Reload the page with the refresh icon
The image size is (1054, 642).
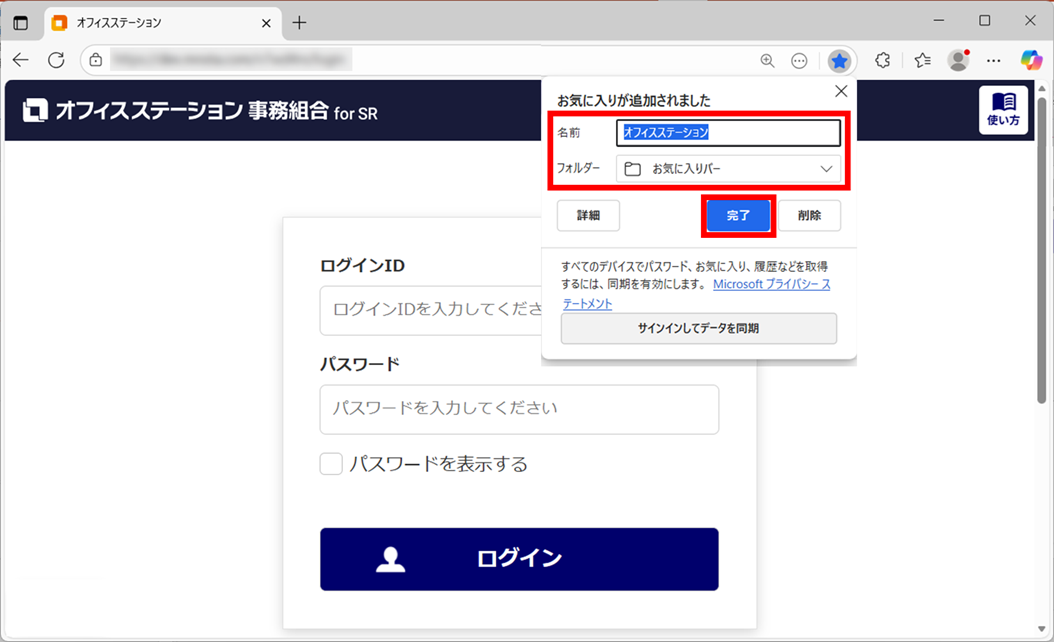[56, 60]
